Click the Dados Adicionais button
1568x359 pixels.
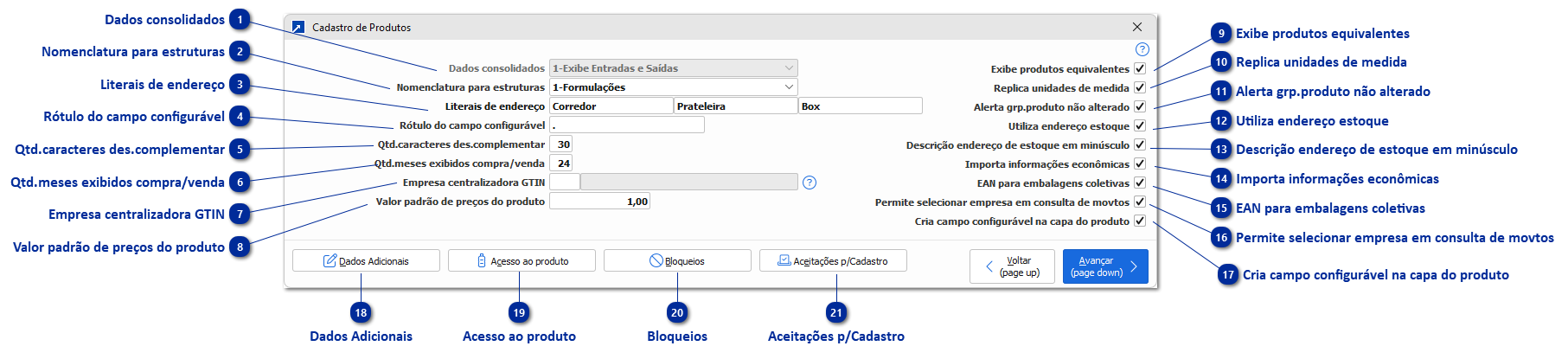point(366,260)
